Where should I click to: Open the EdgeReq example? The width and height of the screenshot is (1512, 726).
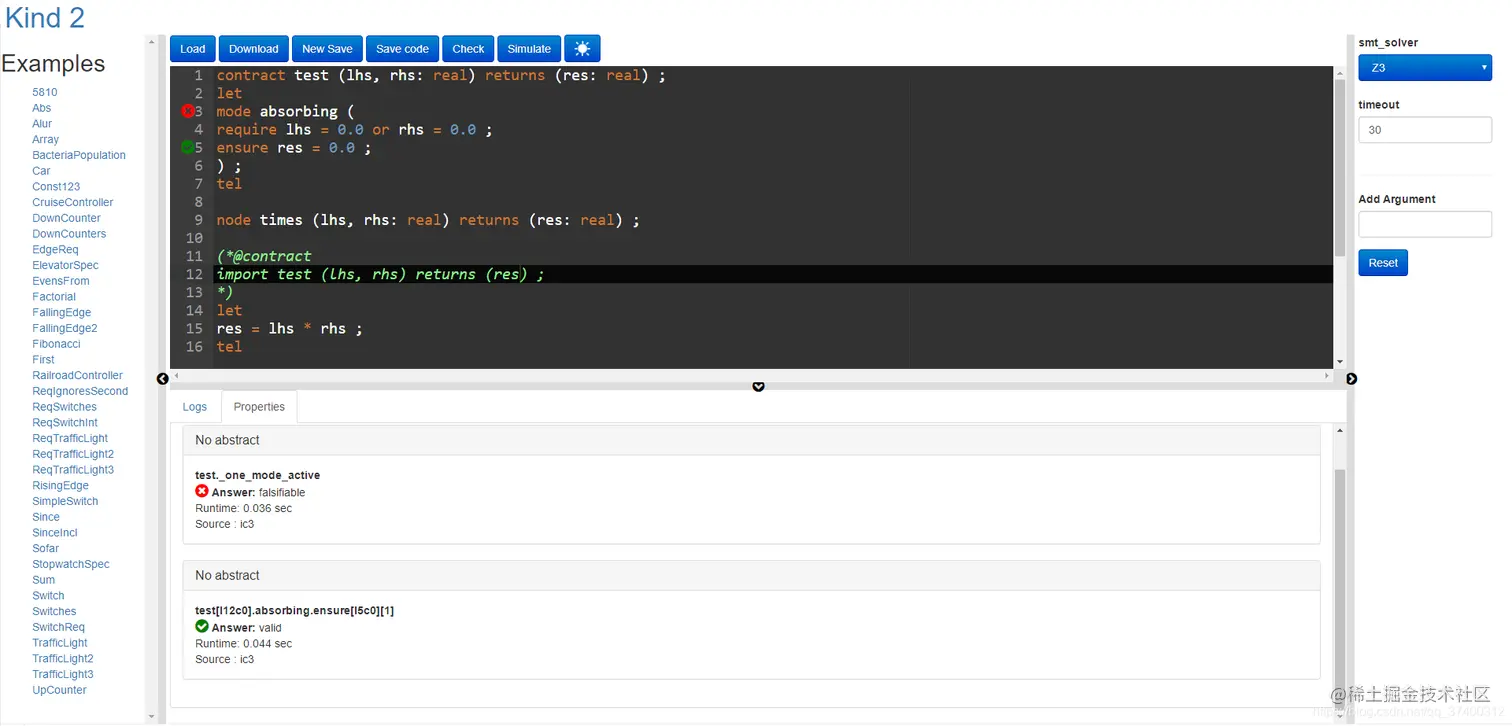(x=55, y=250)
